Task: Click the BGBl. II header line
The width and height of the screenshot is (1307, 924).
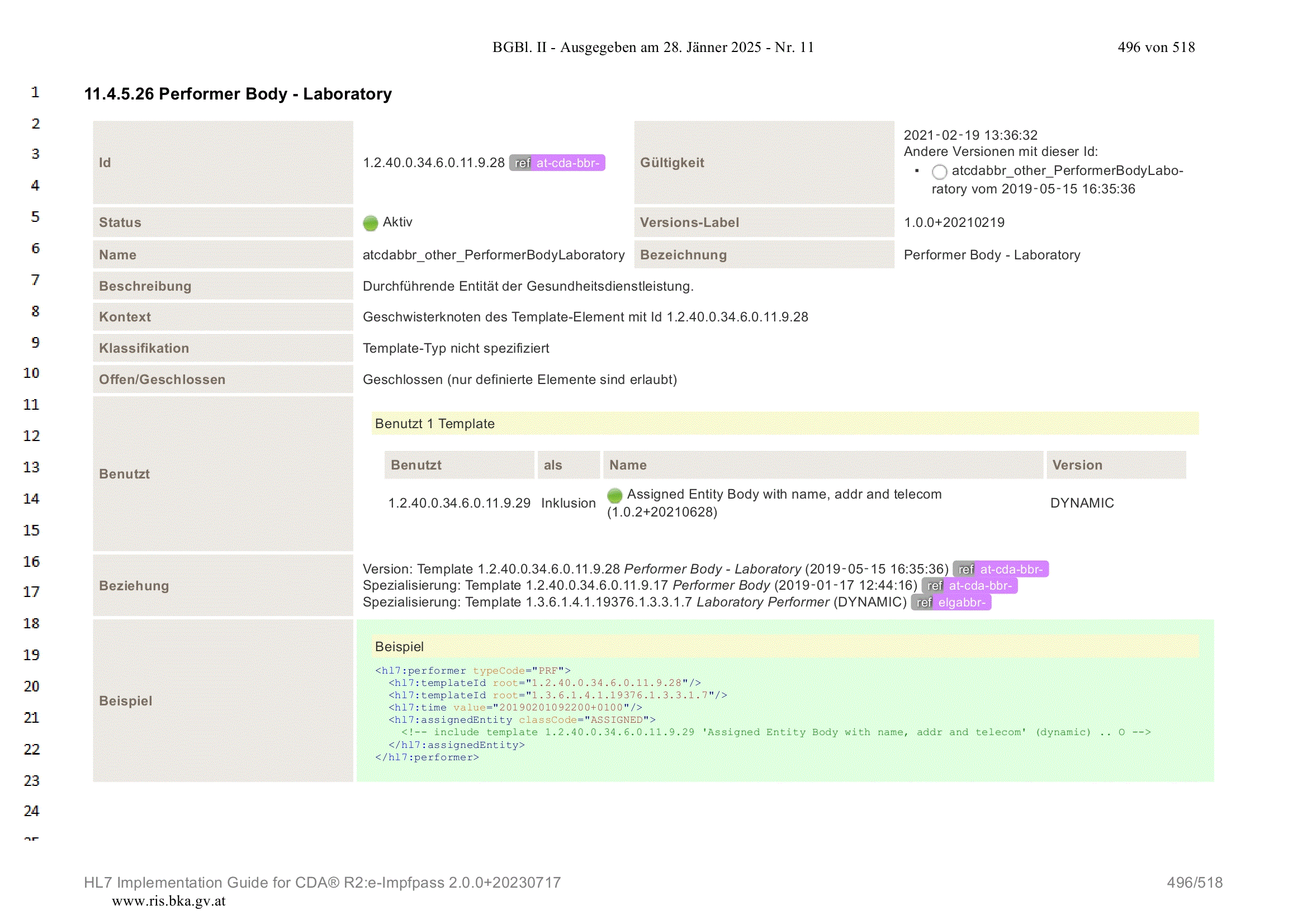Action: pos(653,48)
